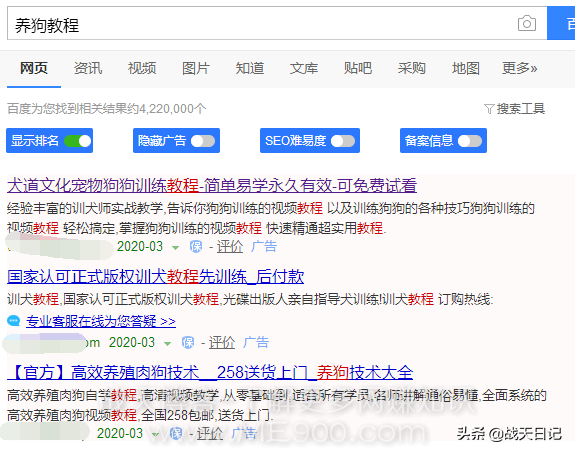This screenshot has height=454, width=575.
Task: Enable the 备案信息 switch
Action: 470,141
